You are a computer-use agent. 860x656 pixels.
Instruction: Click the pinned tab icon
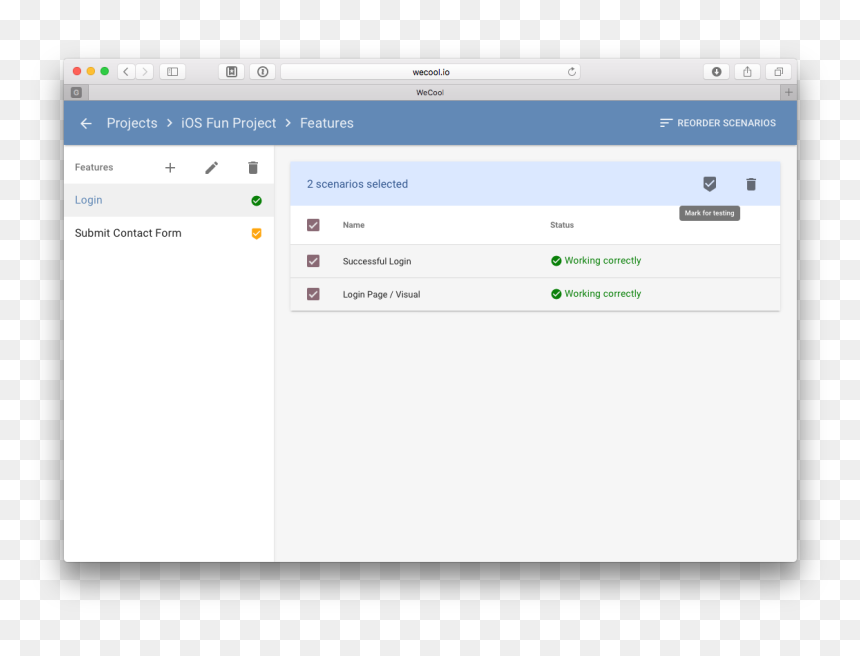(x=77, y=93)
